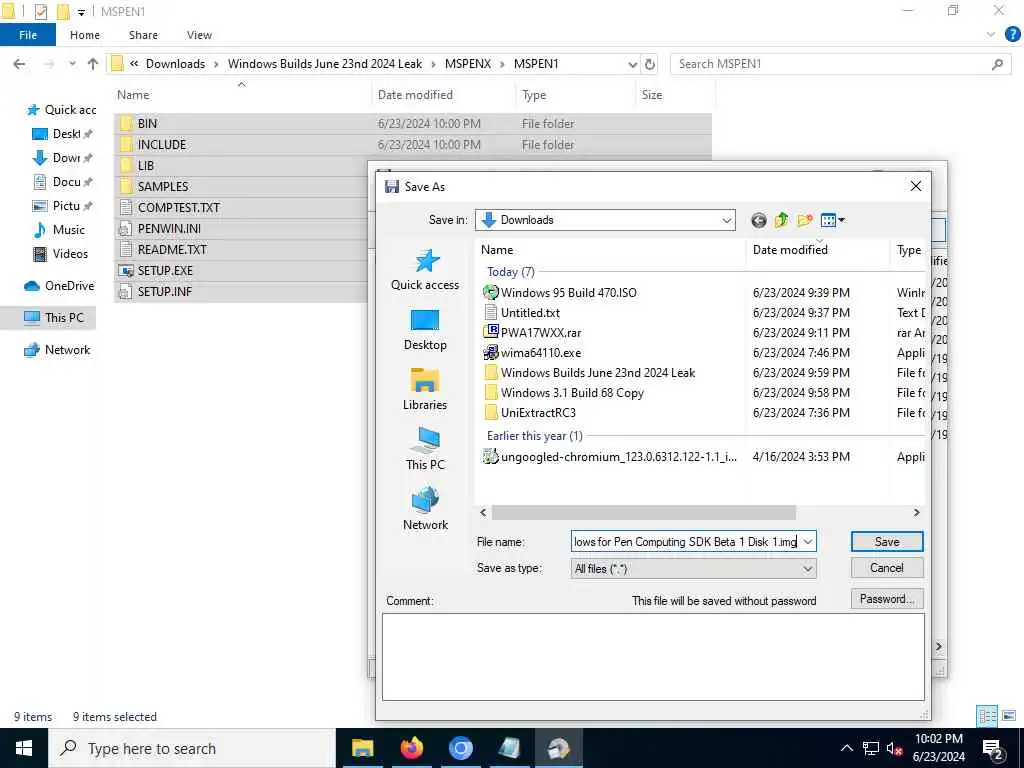1024x768 pixels.
Task: Select Windows 3.1 Build 68 Copy folder
Action: tap(571, 393)
